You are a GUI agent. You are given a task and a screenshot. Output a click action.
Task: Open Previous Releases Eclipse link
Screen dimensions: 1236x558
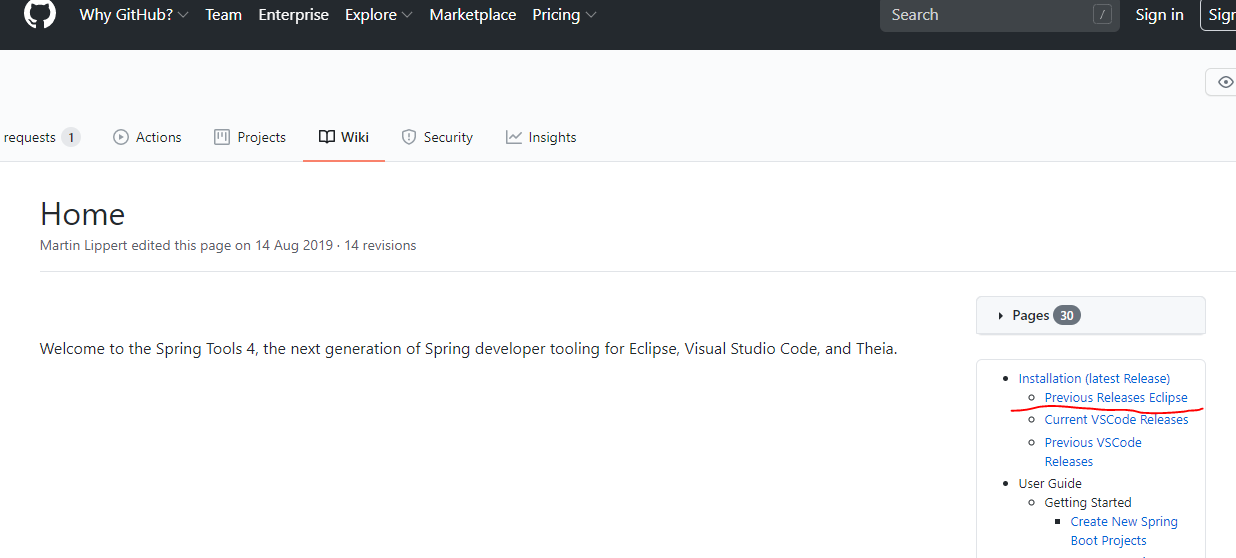[x=1116, y=397]
